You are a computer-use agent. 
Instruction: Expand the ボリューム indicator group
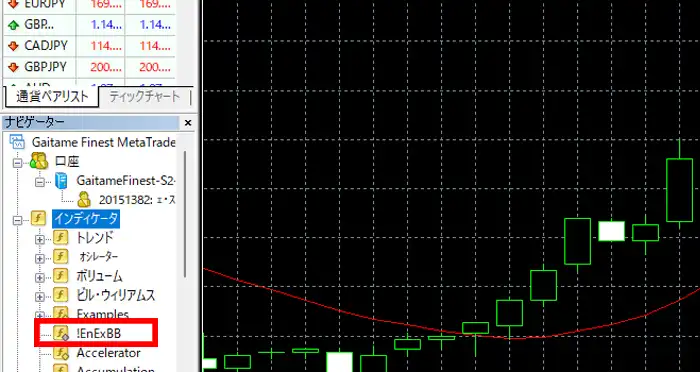tap(40, 277)
